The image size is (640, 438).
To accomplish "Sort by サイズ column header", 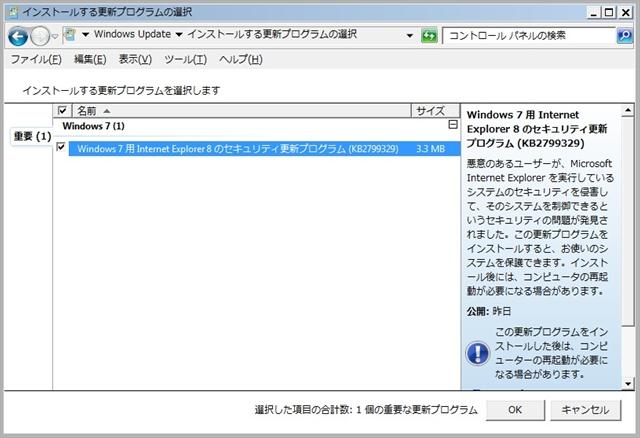I will [x=435, y=111].
